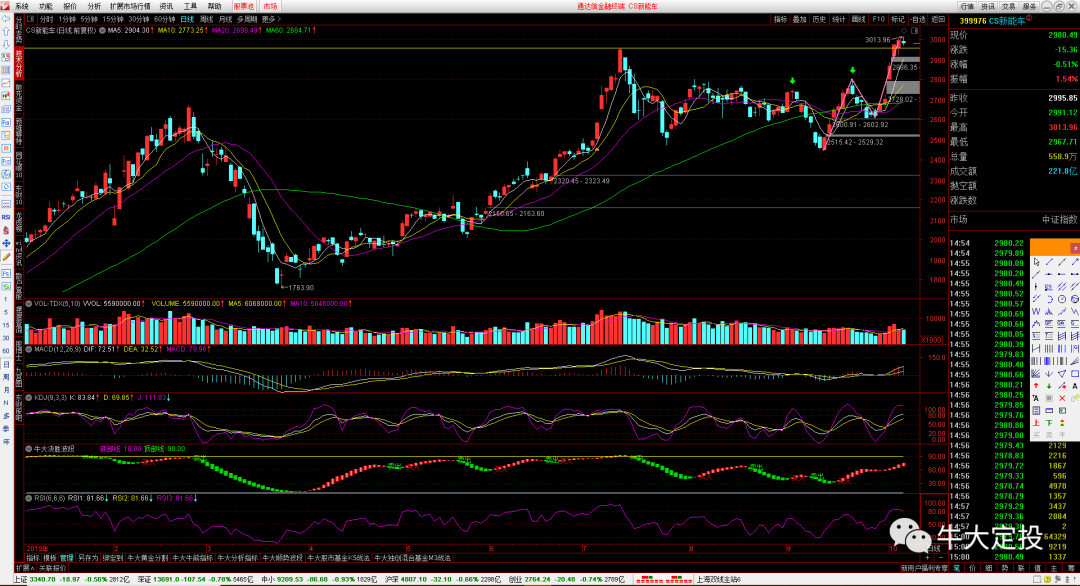Select the red X delete tool in palette
Screen dimensions: 1080x586
tap(1062, 398)
